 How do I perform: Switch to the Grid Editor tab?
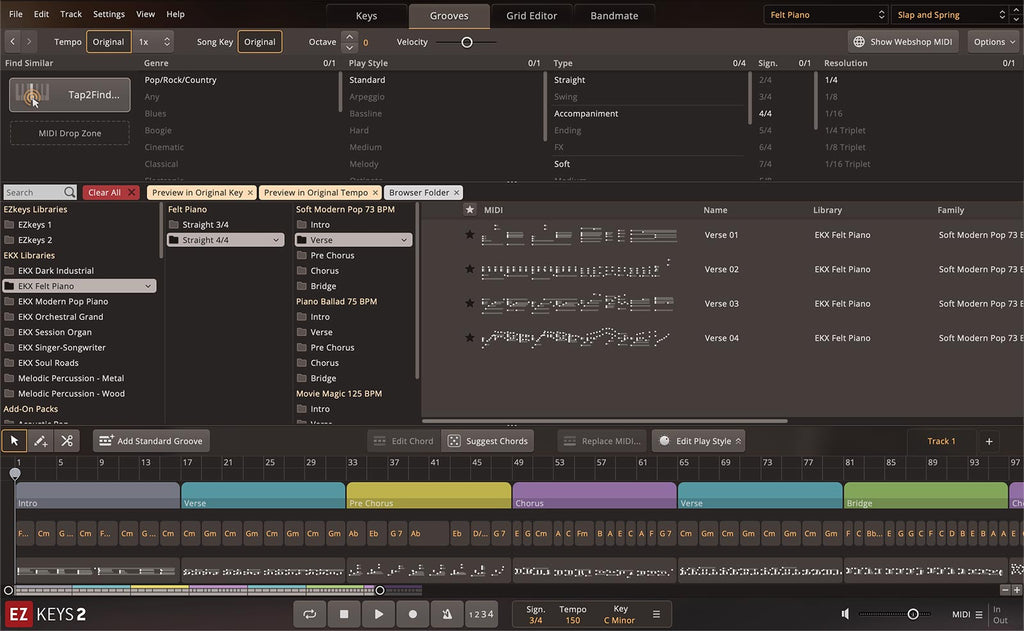pyautogui.click(x=532, y=16)
